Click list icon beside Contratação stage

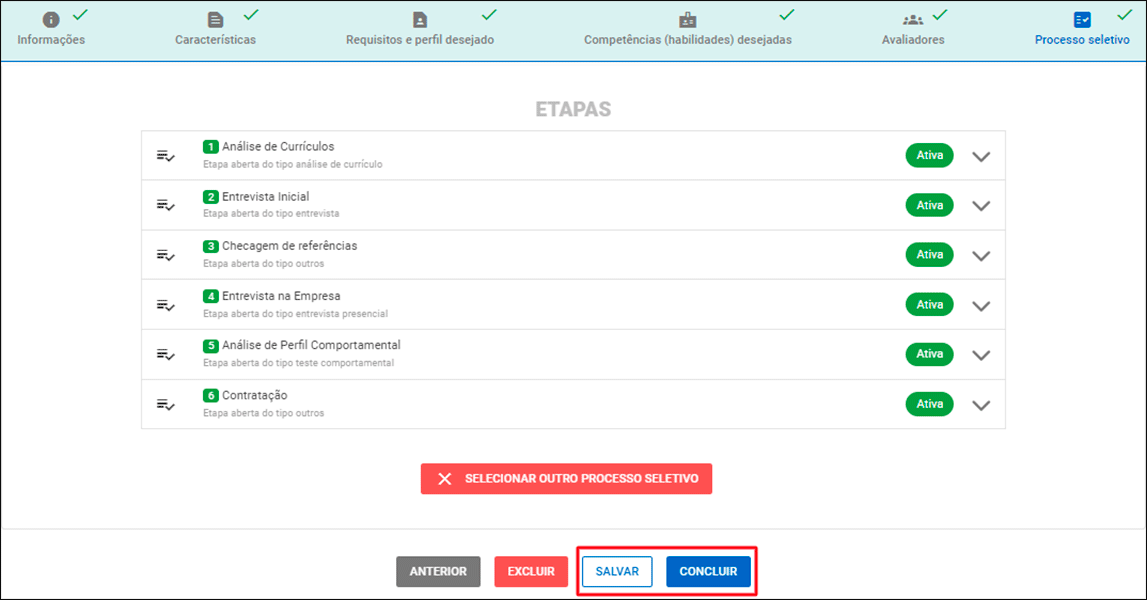click(x=166, y=404)
